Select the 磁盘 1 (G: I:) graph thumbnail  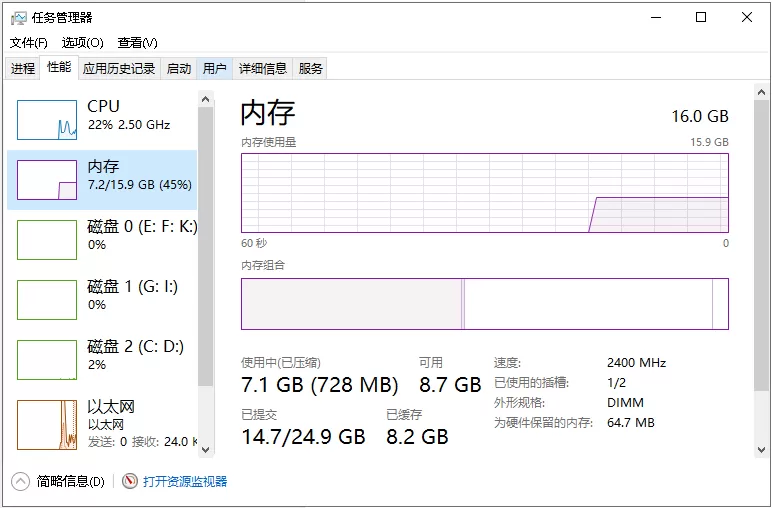pos(47,300)
